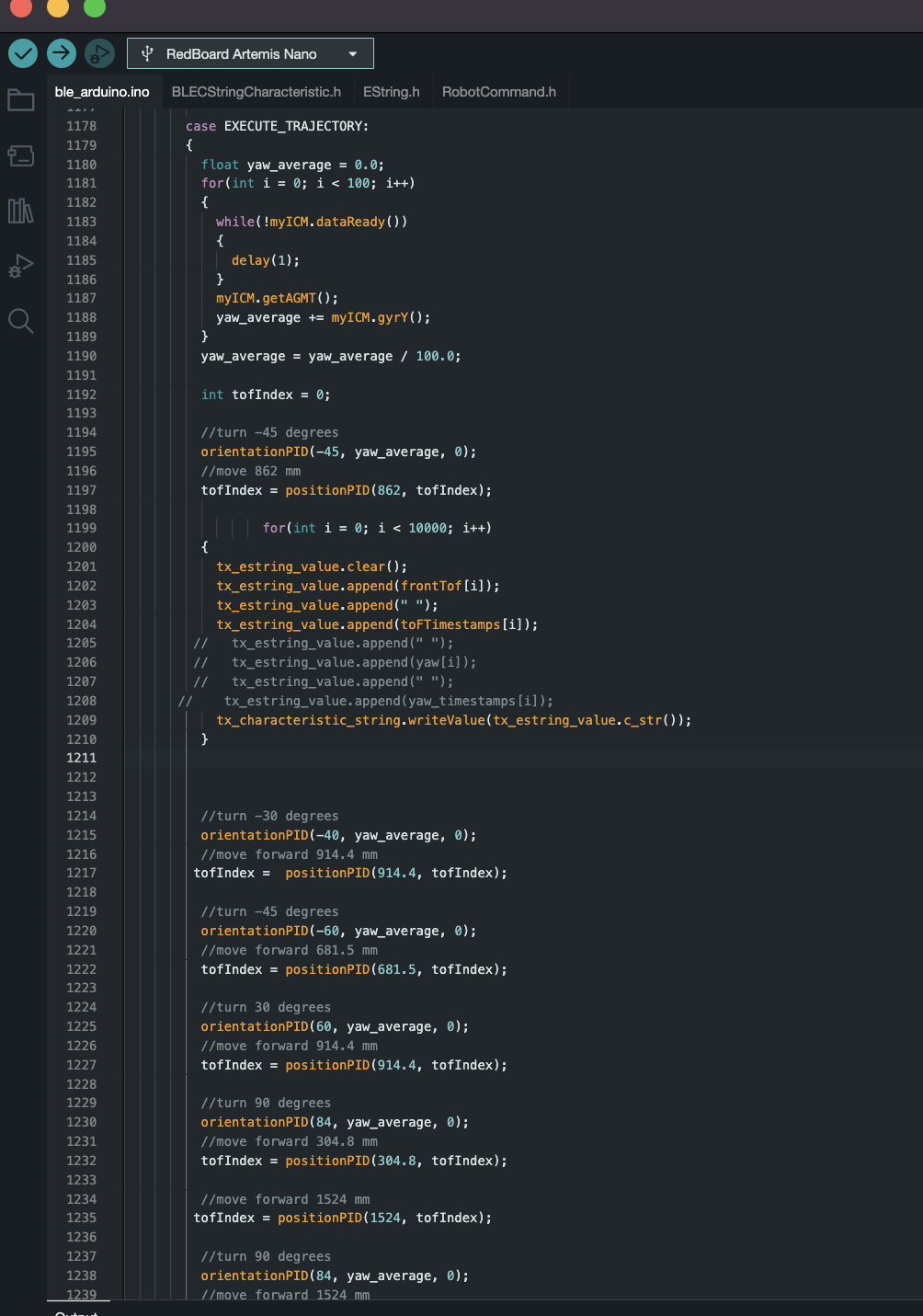Click 'tx_characteristic_string.writeValue' line

[453, 720]
